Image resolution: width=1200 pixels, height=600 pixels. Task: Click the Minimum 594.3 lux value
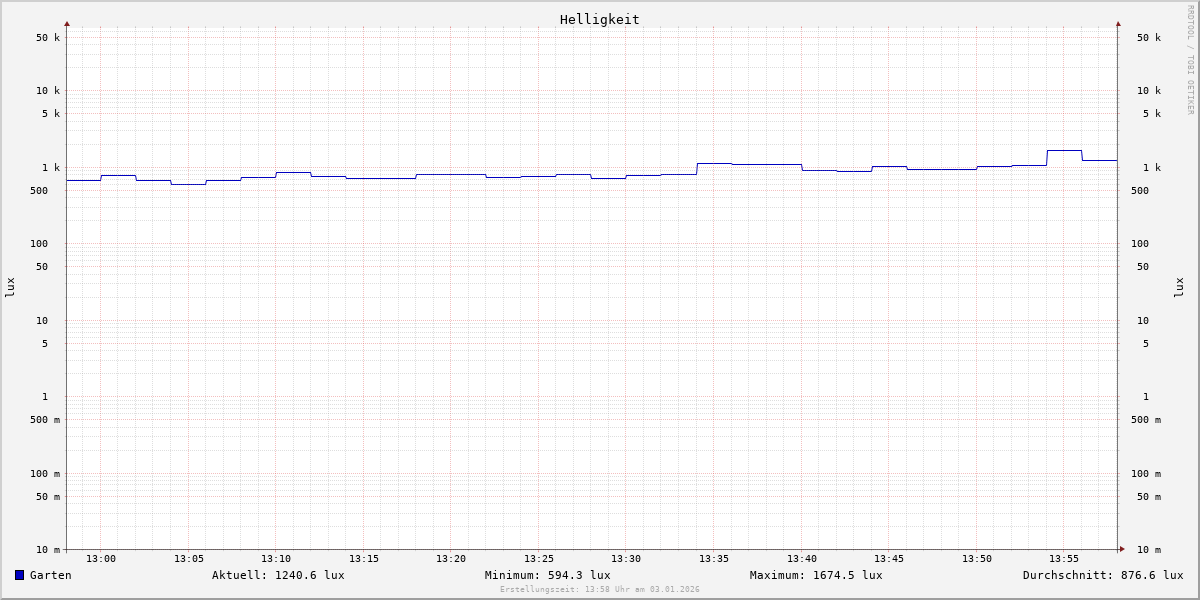point(547,575)
